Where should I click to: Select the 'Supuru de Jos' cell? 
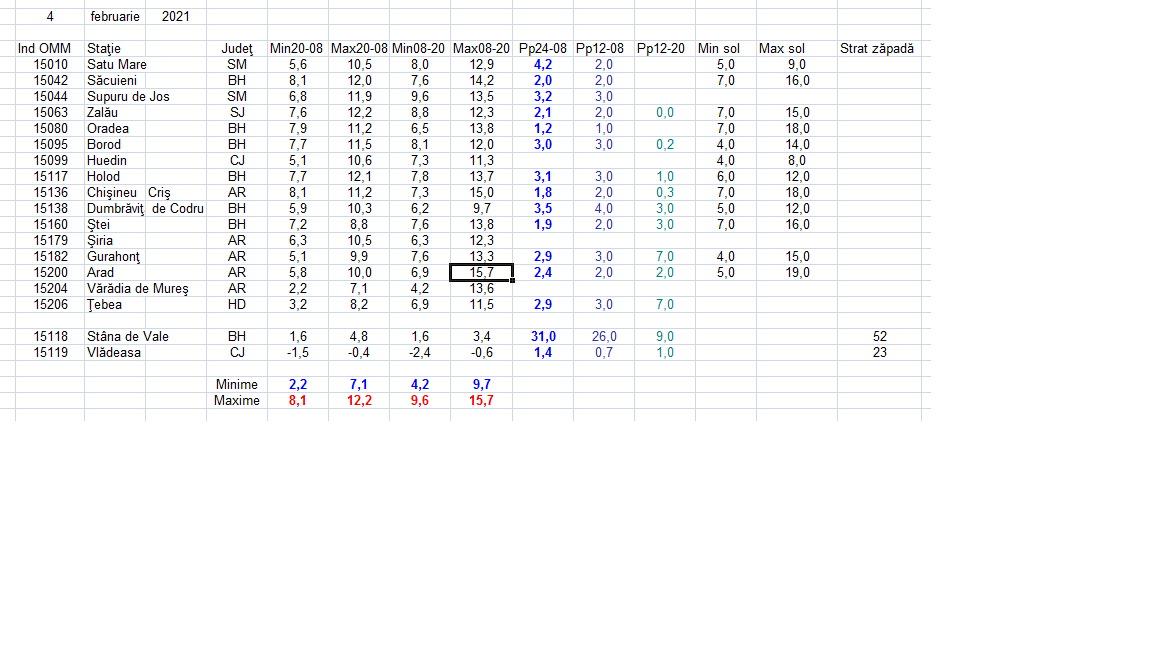129,97
